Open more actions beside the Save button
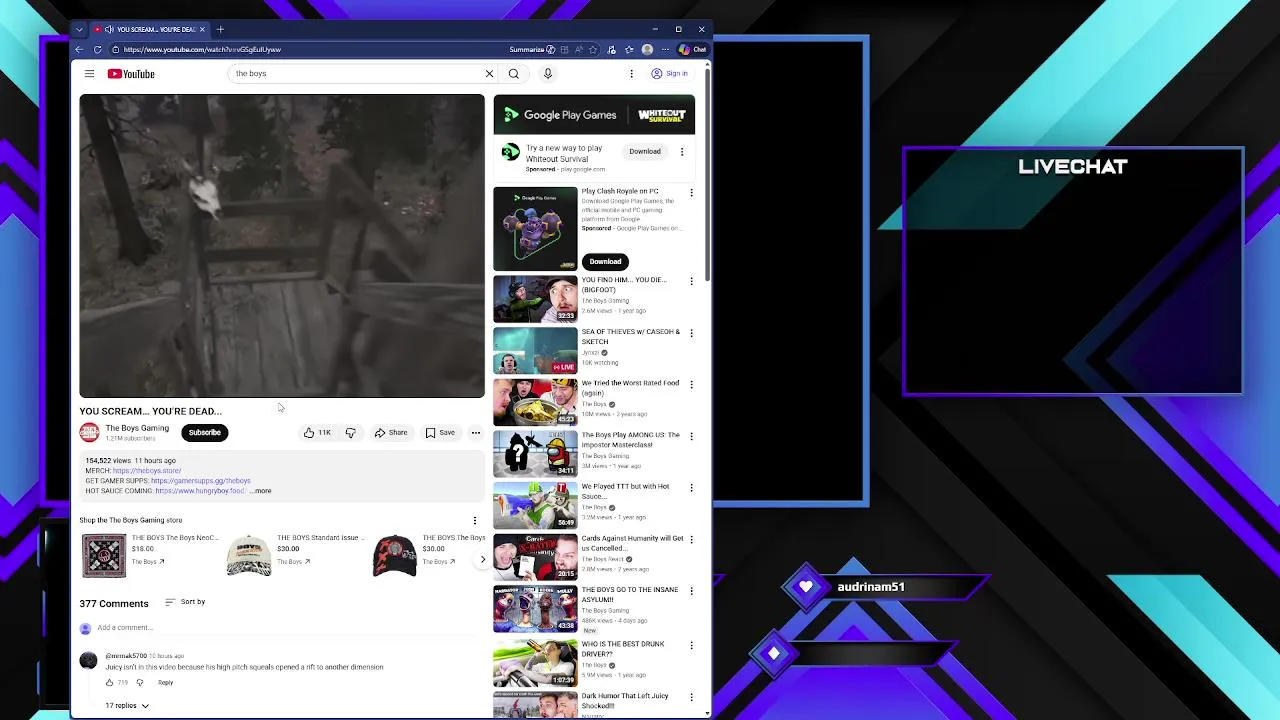Screen dimensions: 1280x720 pos(475,433)
